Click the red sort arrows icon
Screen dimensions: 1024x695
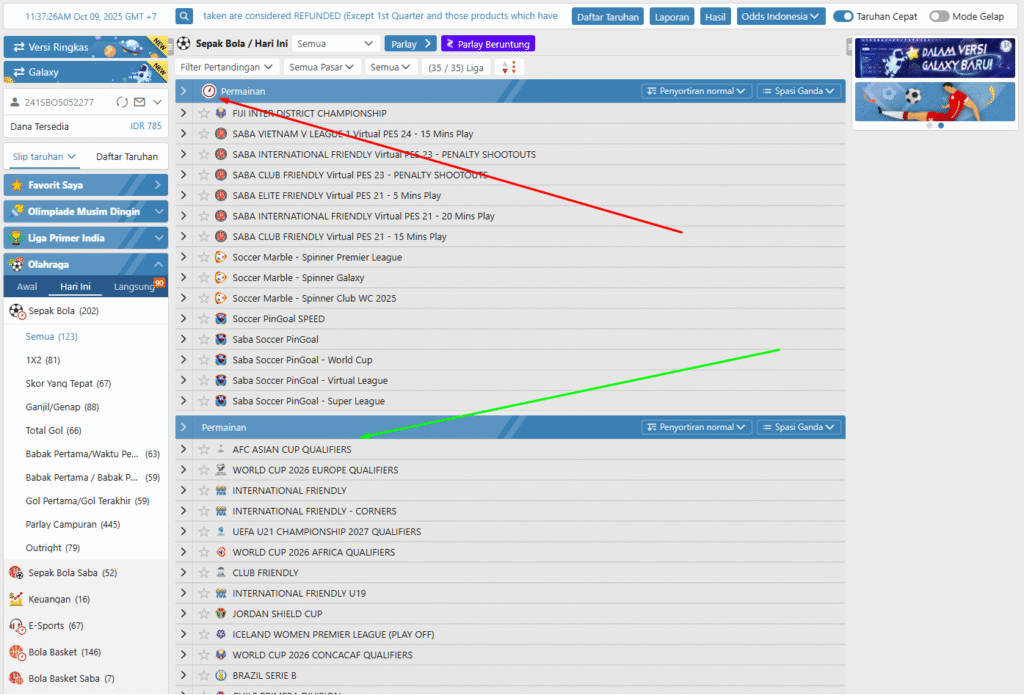pos(509,67)
